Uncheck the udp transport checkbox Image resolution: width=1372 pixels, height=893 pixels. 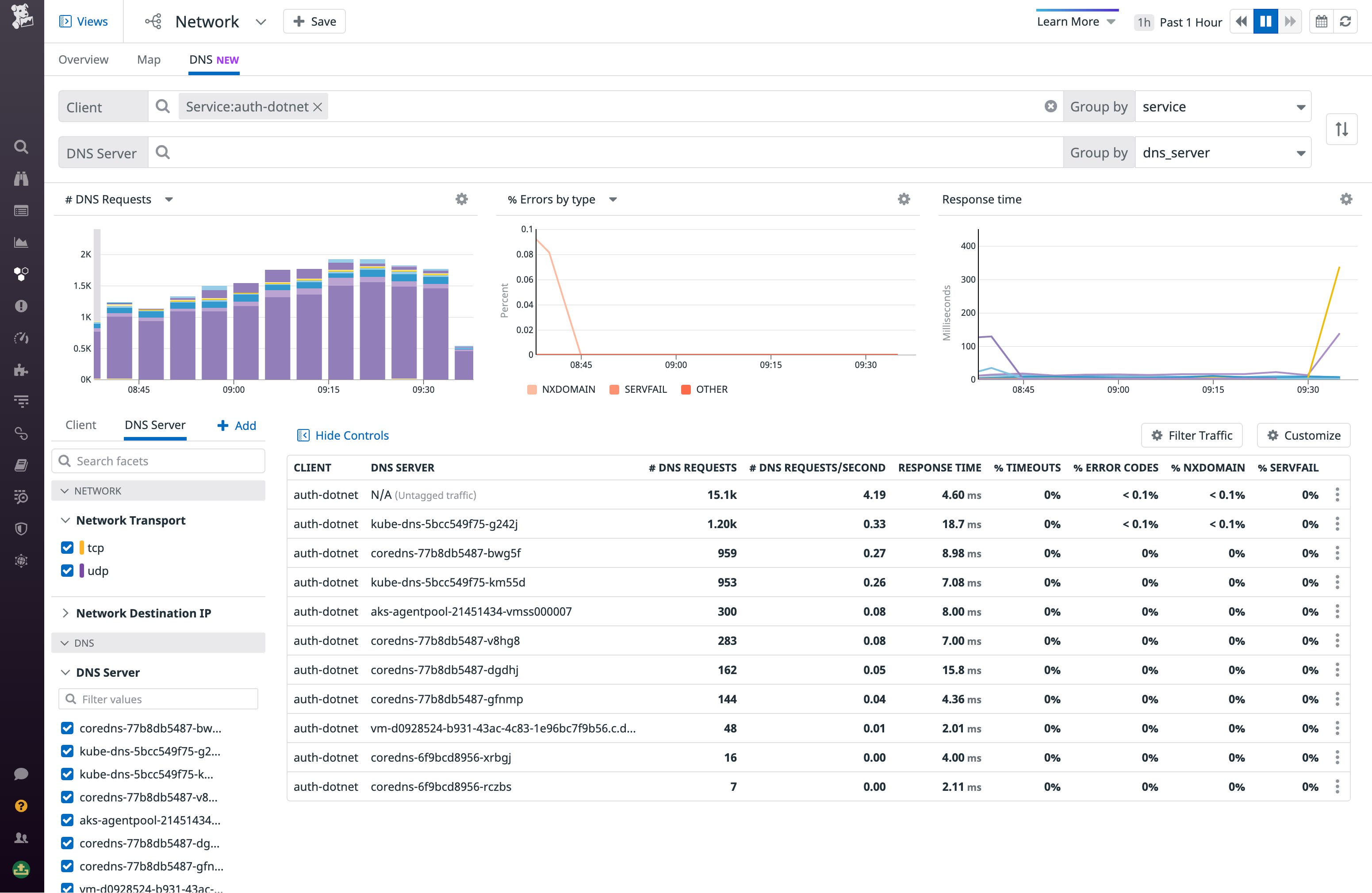(x=67, y=571)
